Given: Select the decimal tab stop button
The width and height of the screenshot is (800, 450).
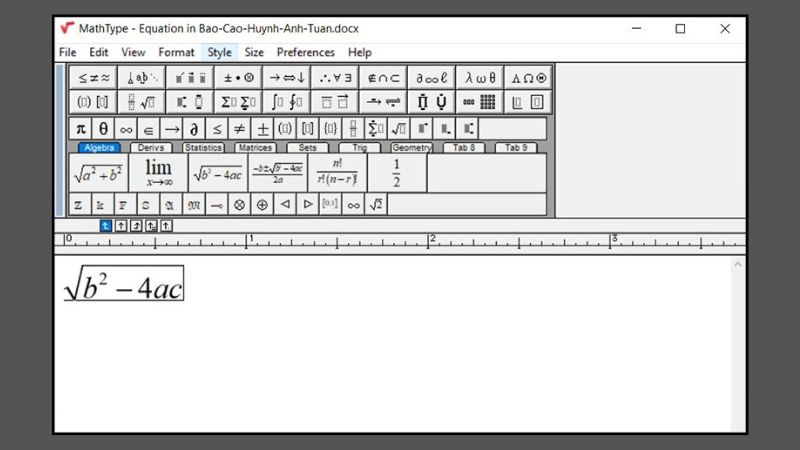Looking at the screenshot, I should [166, 225].
